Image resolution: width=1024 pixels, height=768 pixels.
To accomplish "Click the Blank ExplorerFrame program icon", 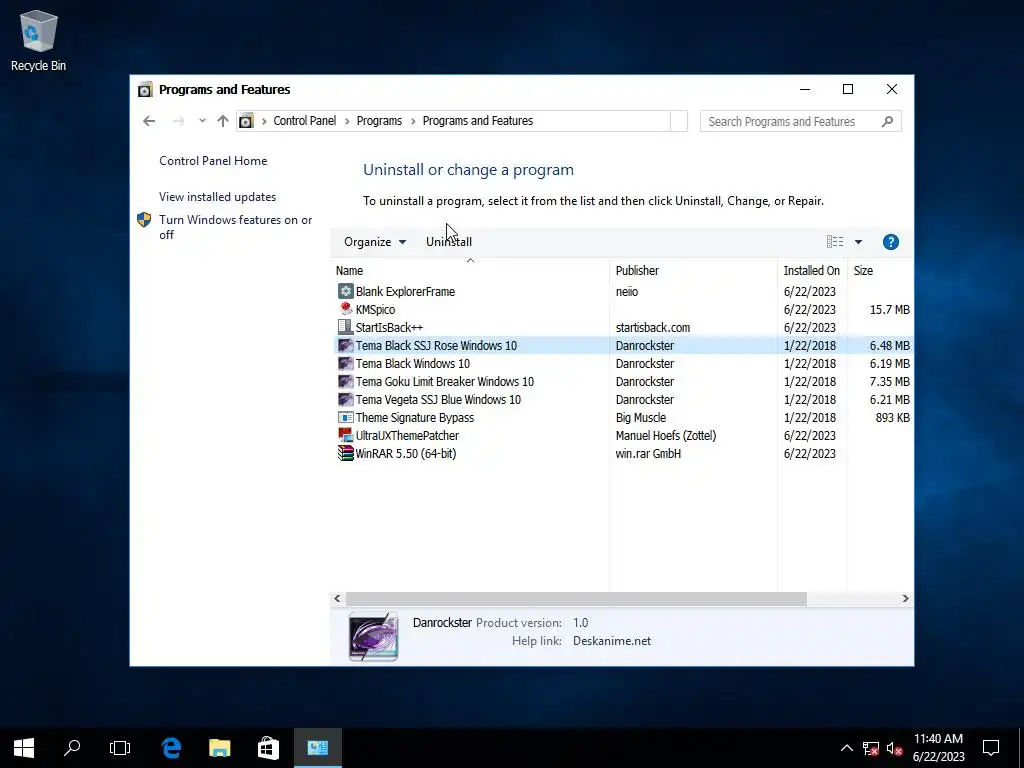I will point(345,291).
